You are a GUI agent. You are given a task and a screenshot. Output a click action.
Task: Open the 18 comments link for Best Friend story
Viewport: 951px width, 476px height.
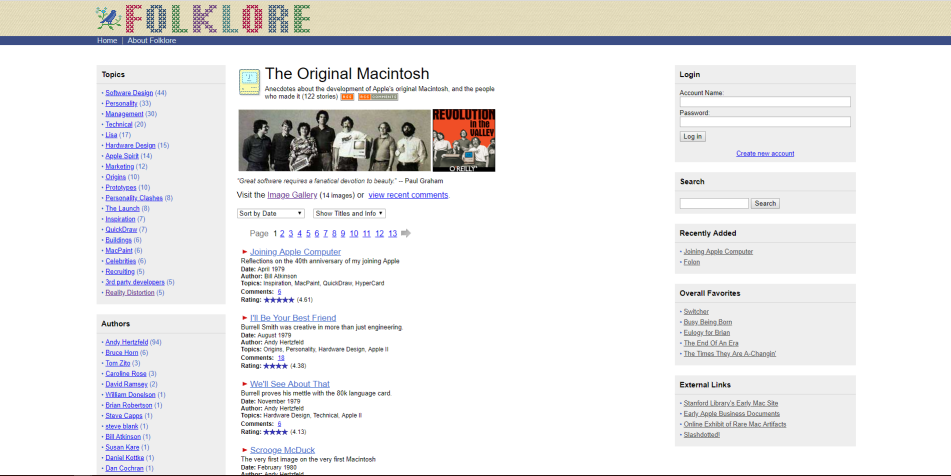pos(281,358)
